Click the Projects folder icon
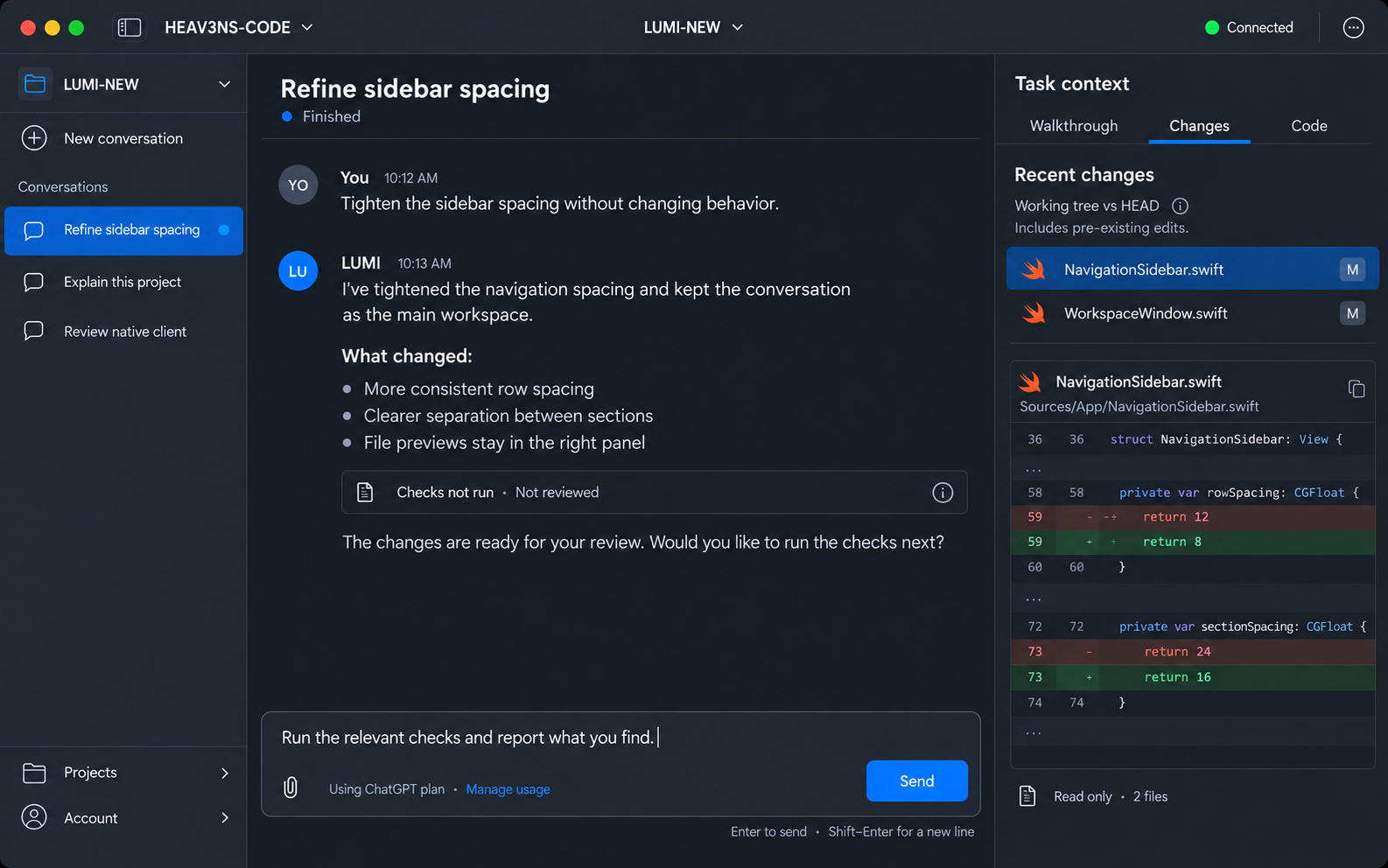This screenshot has width=1388, height=868. click(x=34, y=773)
